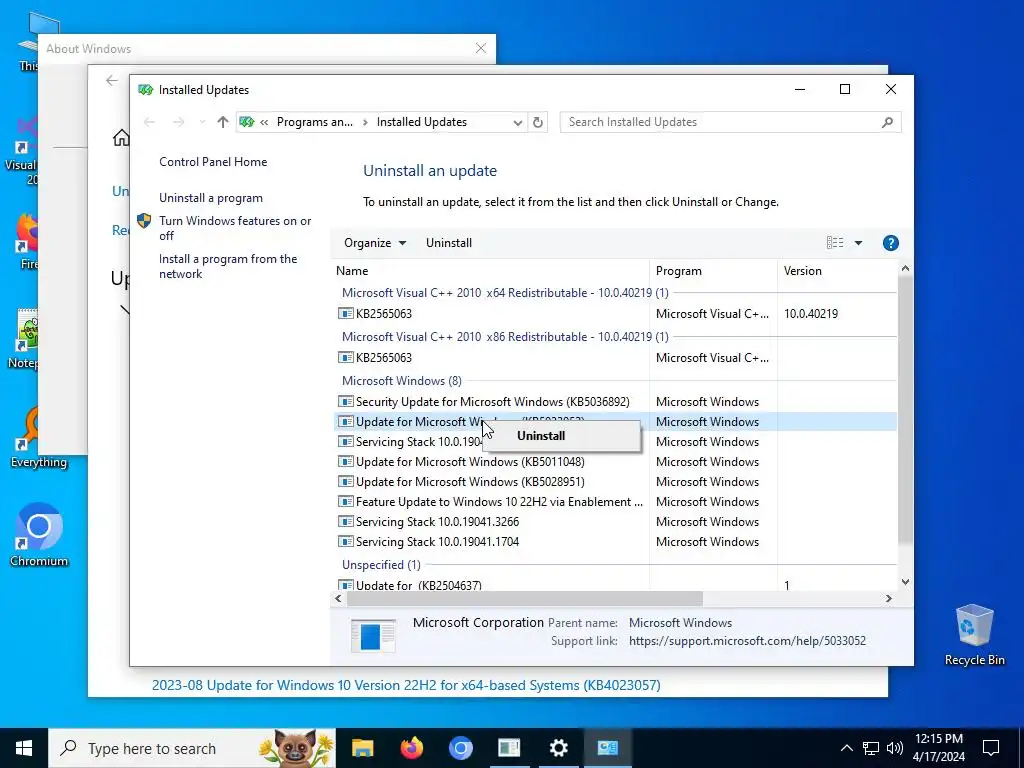Open the recent locations dropdown chevron
Screen dimensions: 1024x768
(202, 122)
